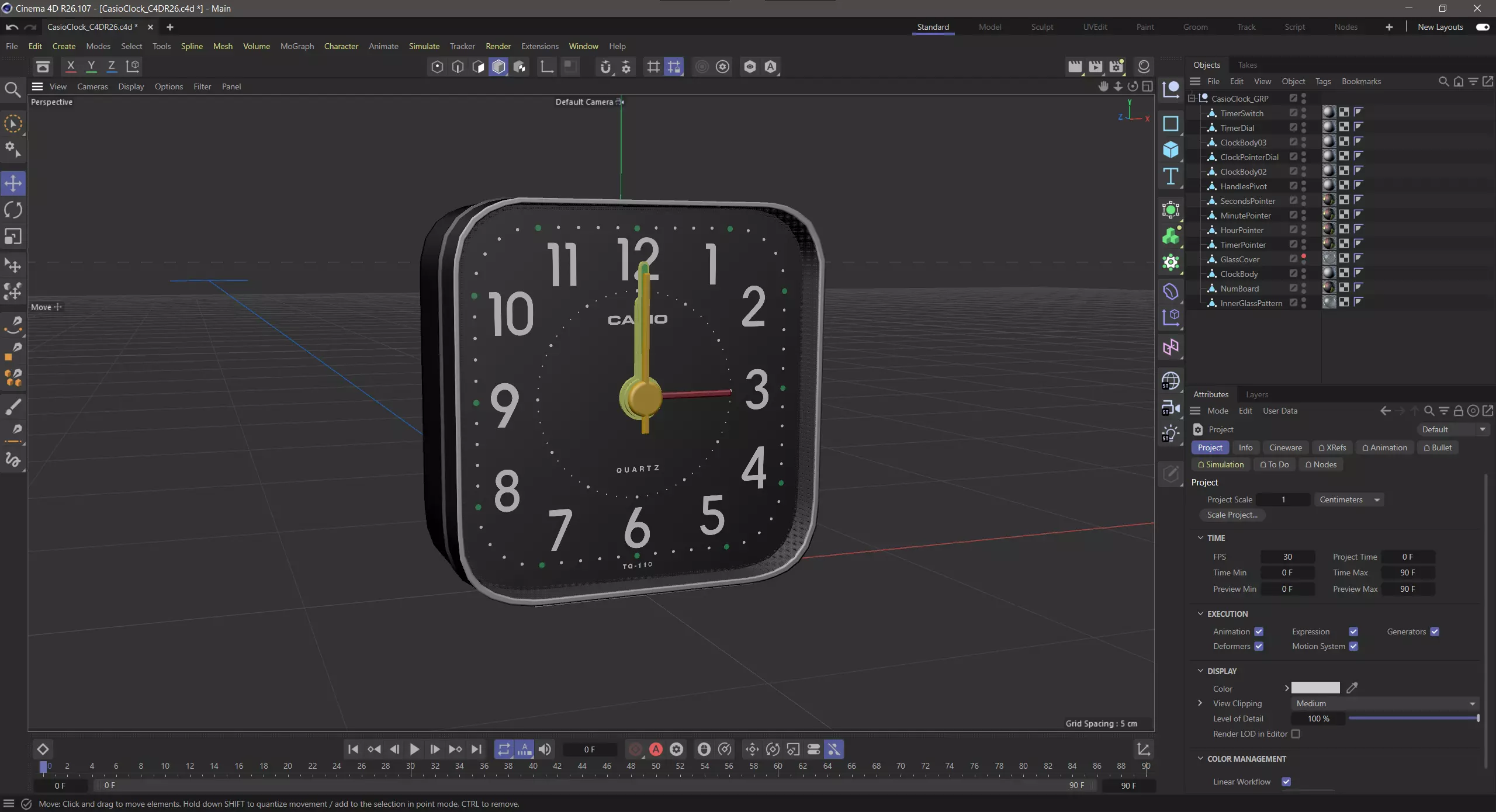Uncheck the Expression checkbox
Image resolution: width=1496 pixels, height=812 pixels.
tap(1353, 632)
